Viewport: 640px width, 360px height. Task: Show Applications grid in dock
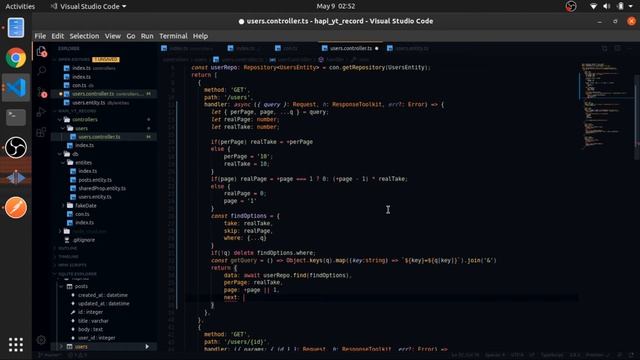(16, 345)
